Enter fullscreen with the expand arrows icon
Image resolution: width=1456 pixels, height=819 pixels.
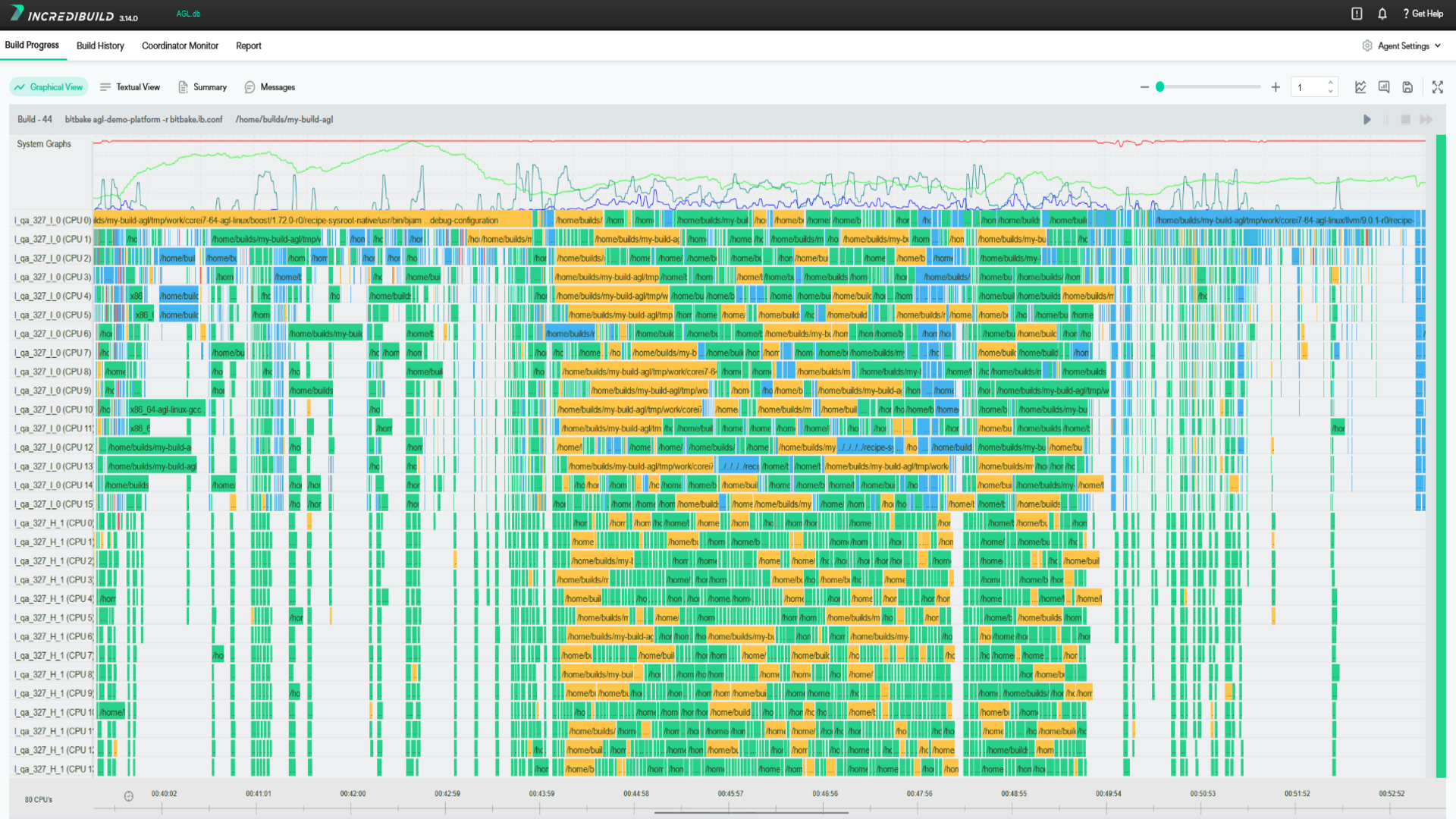click(1437, 87)
